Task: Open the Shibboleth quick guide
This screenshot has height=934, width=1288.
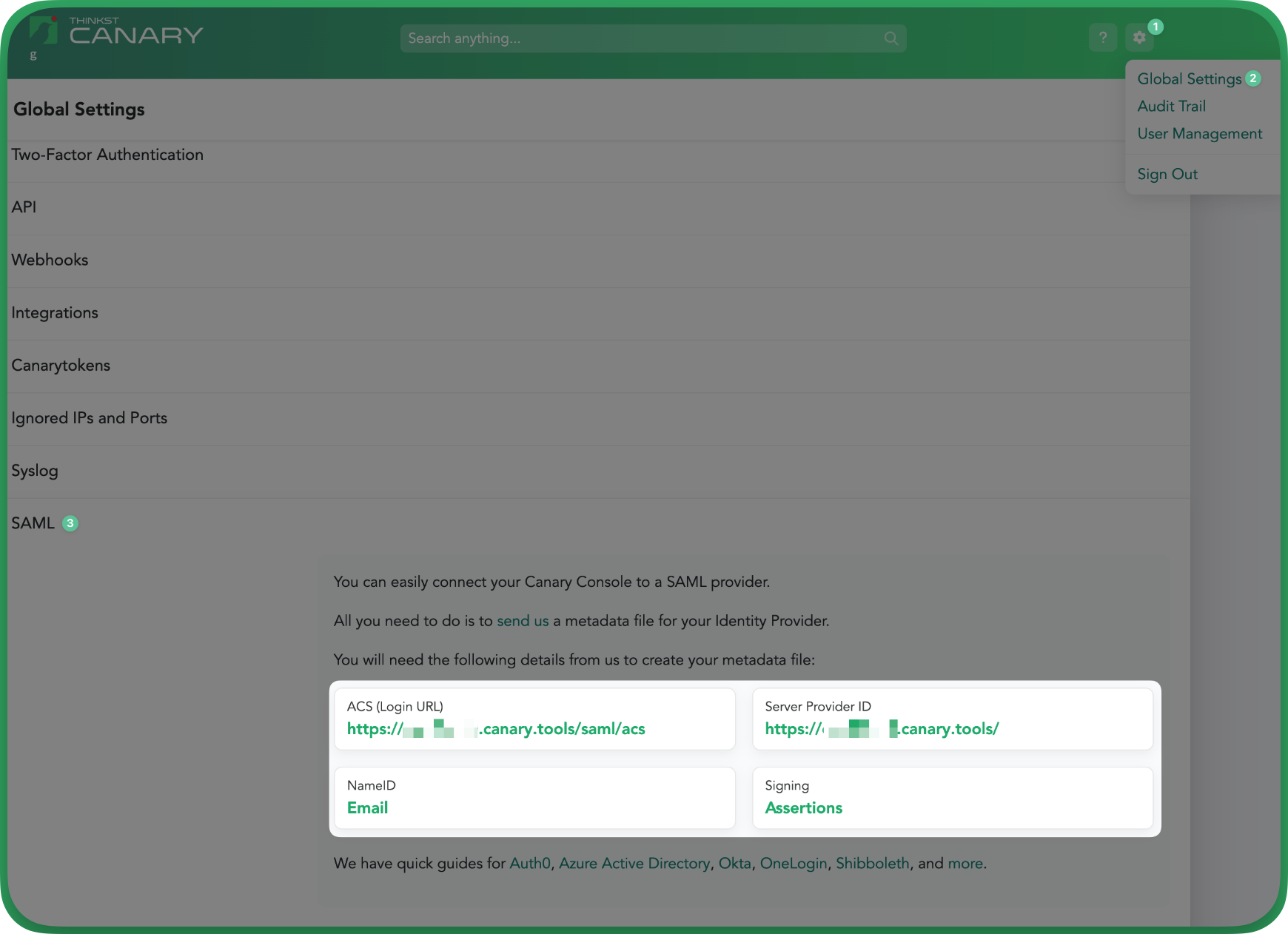Action: click(x=873, y=864)
